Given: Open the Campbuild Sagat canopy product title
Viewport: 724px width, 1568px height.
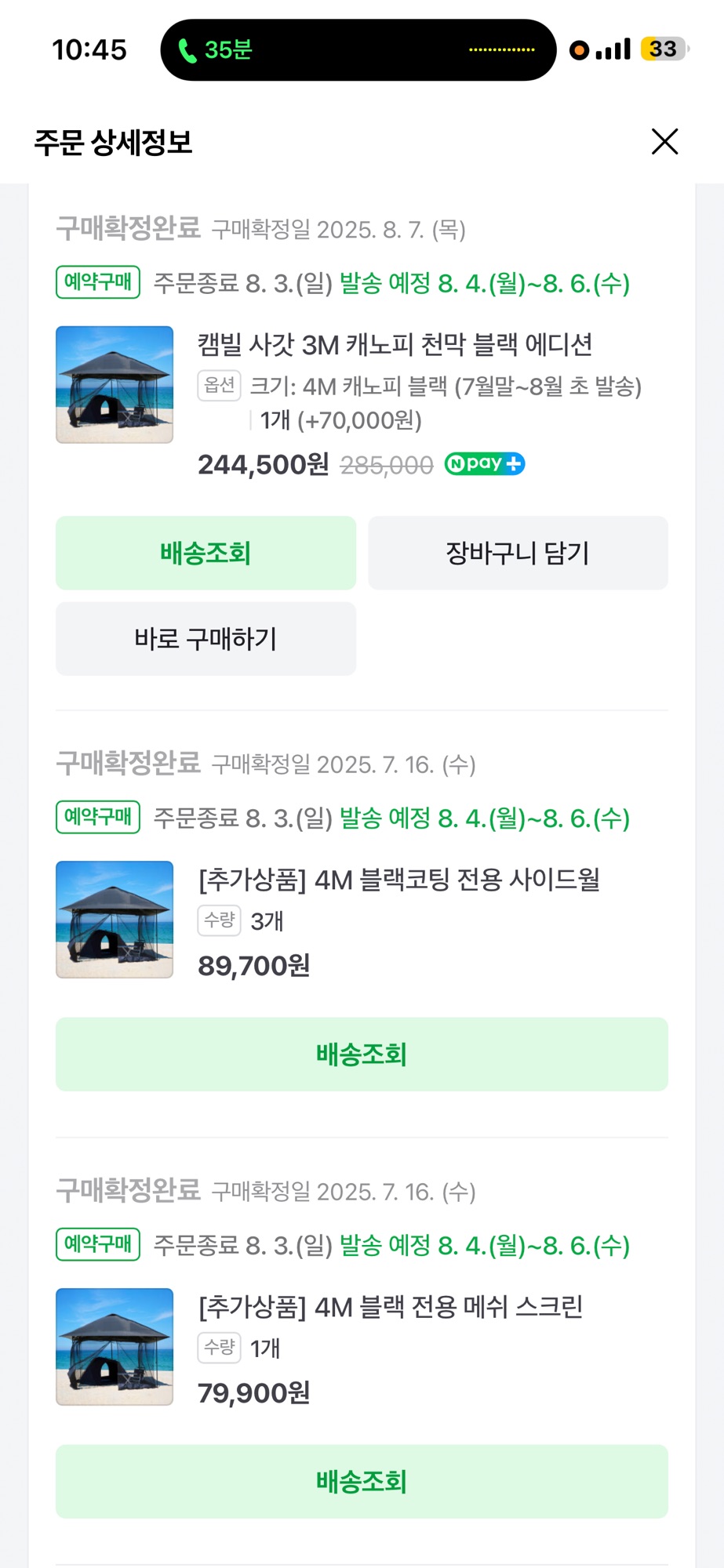Looking at the screenshot, I should 395,344.
